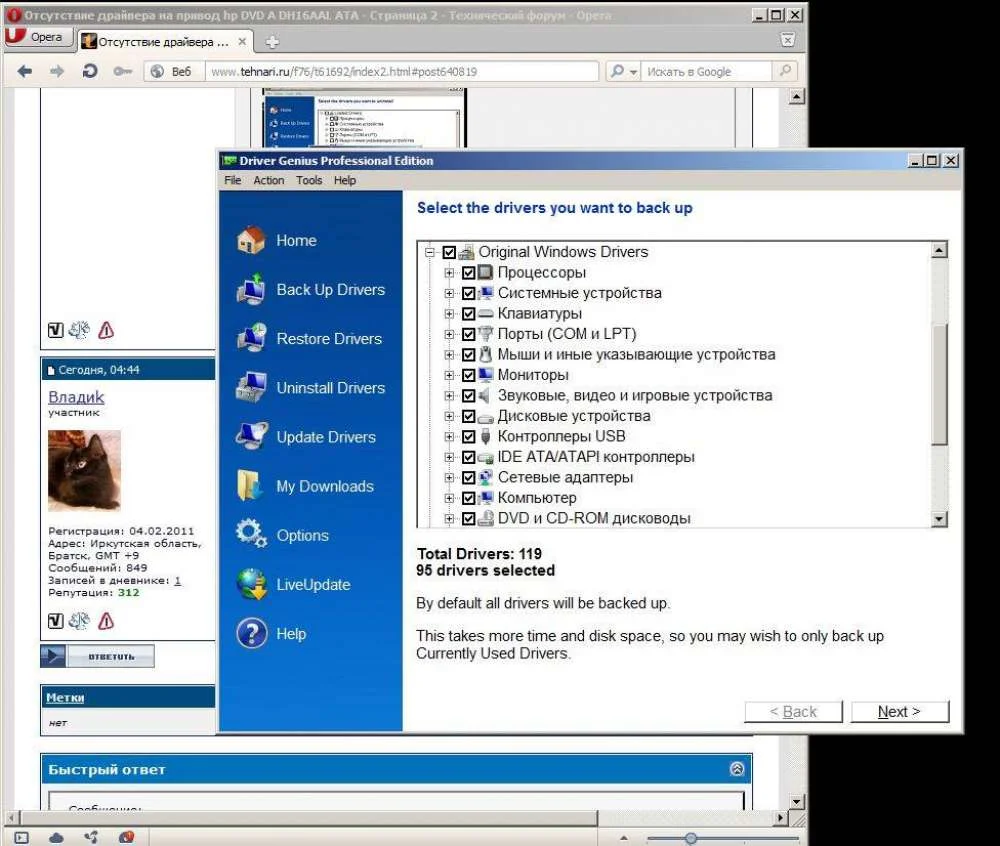The width and height of the screenshot is (1000, 846).
Task: Click the Uninstall Drivers icon
Action: pyautogui.click(x=251, y=388)
